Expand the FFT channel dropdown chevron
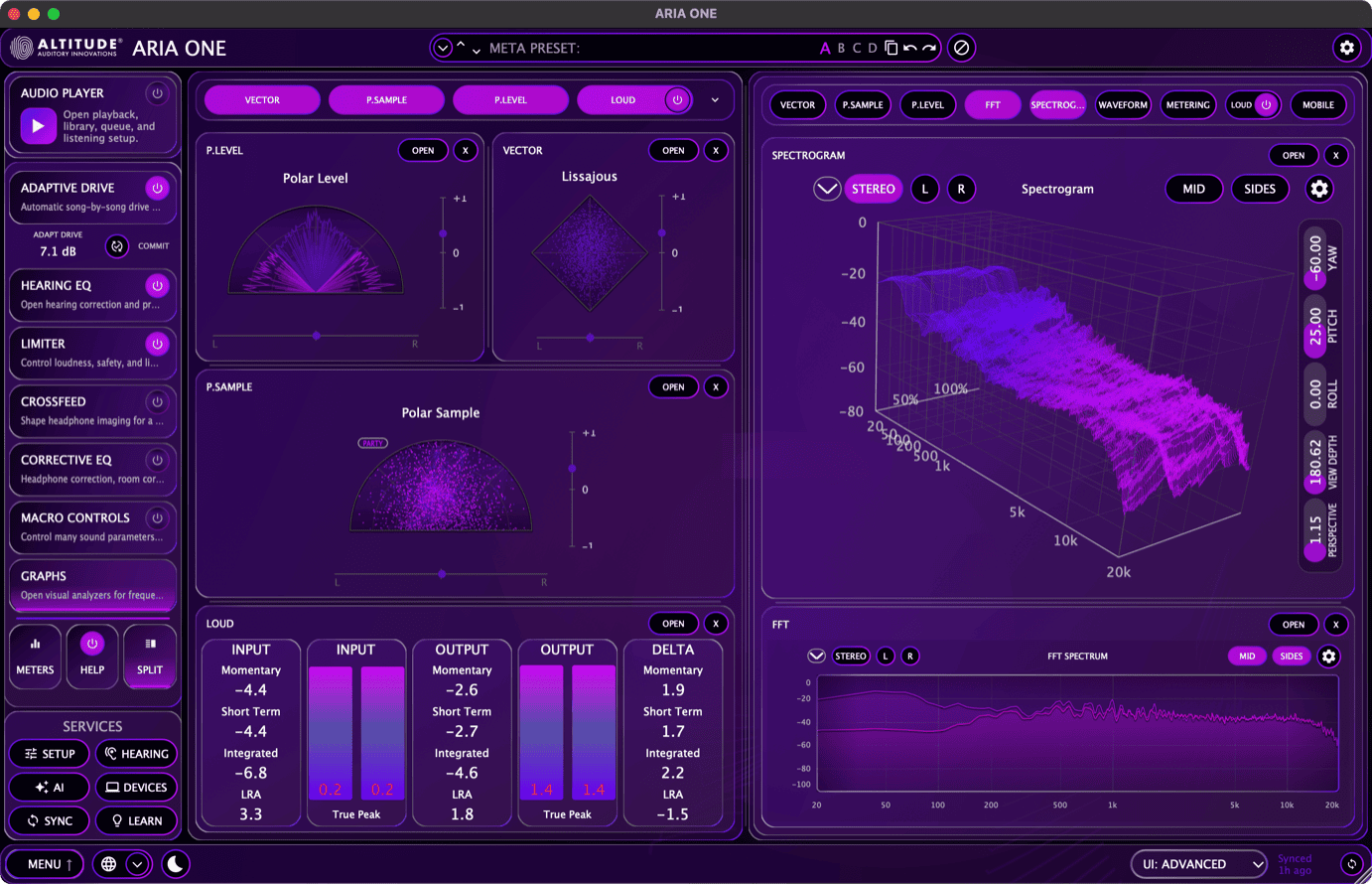The image size is (1372, 884). click(x=816, y=657)
